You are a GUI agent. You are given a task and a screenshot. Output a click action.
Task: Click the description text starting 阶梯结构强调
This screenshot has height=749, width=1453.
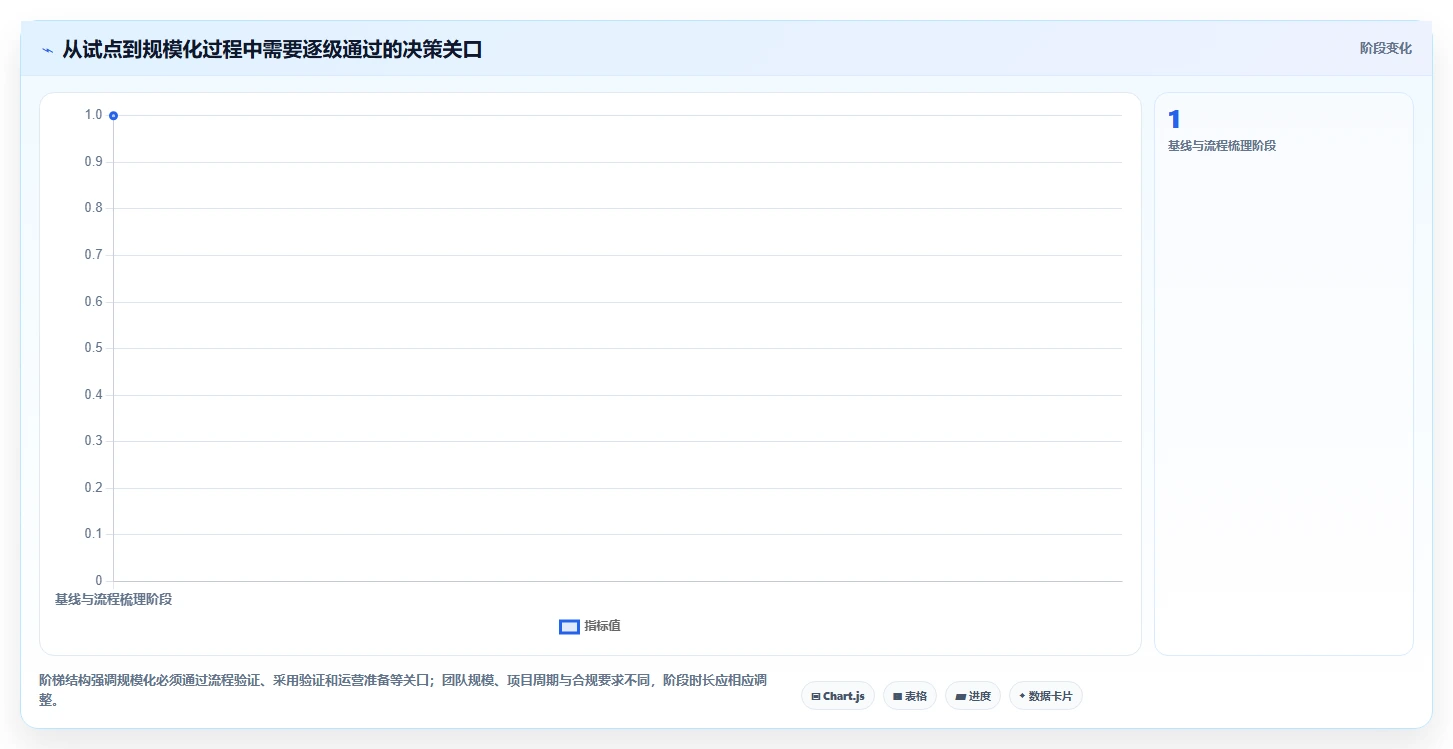point(403,690)
